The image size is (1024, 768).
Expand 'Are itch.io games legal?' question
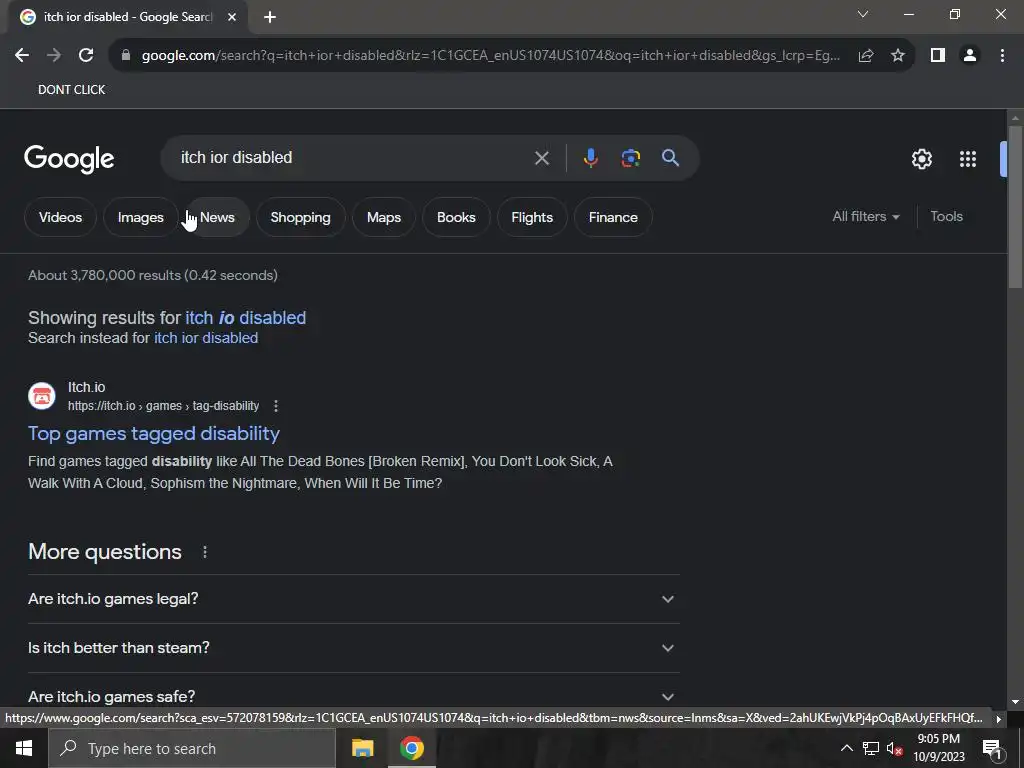click(x=353, y=599)
